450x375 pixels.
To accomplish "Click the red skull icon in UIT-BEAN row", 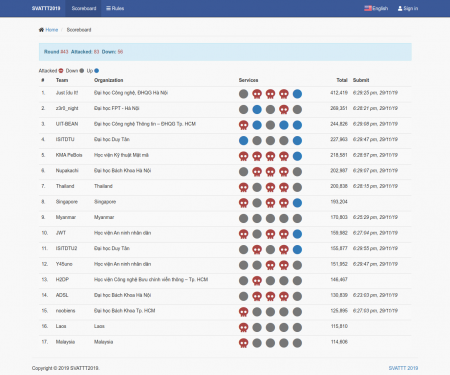I will tap(244, 125).
